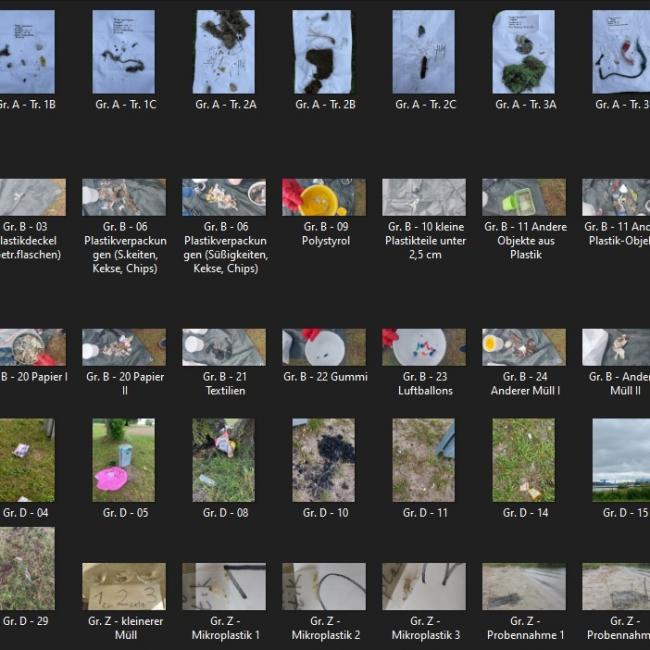Click the Gr. Z - Mikroplastik 2 thumbnail
650x650 pixels.
click(324, 586)
